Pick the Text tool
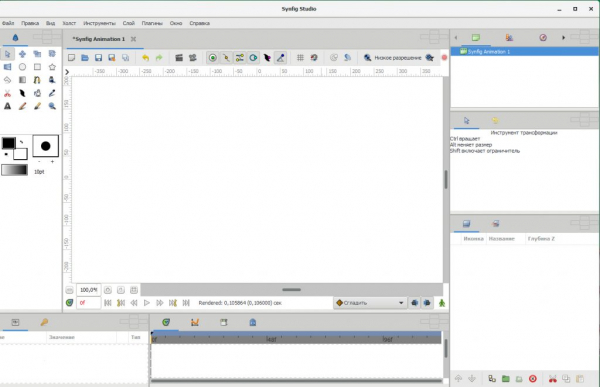600x387 pixels. 8,106
